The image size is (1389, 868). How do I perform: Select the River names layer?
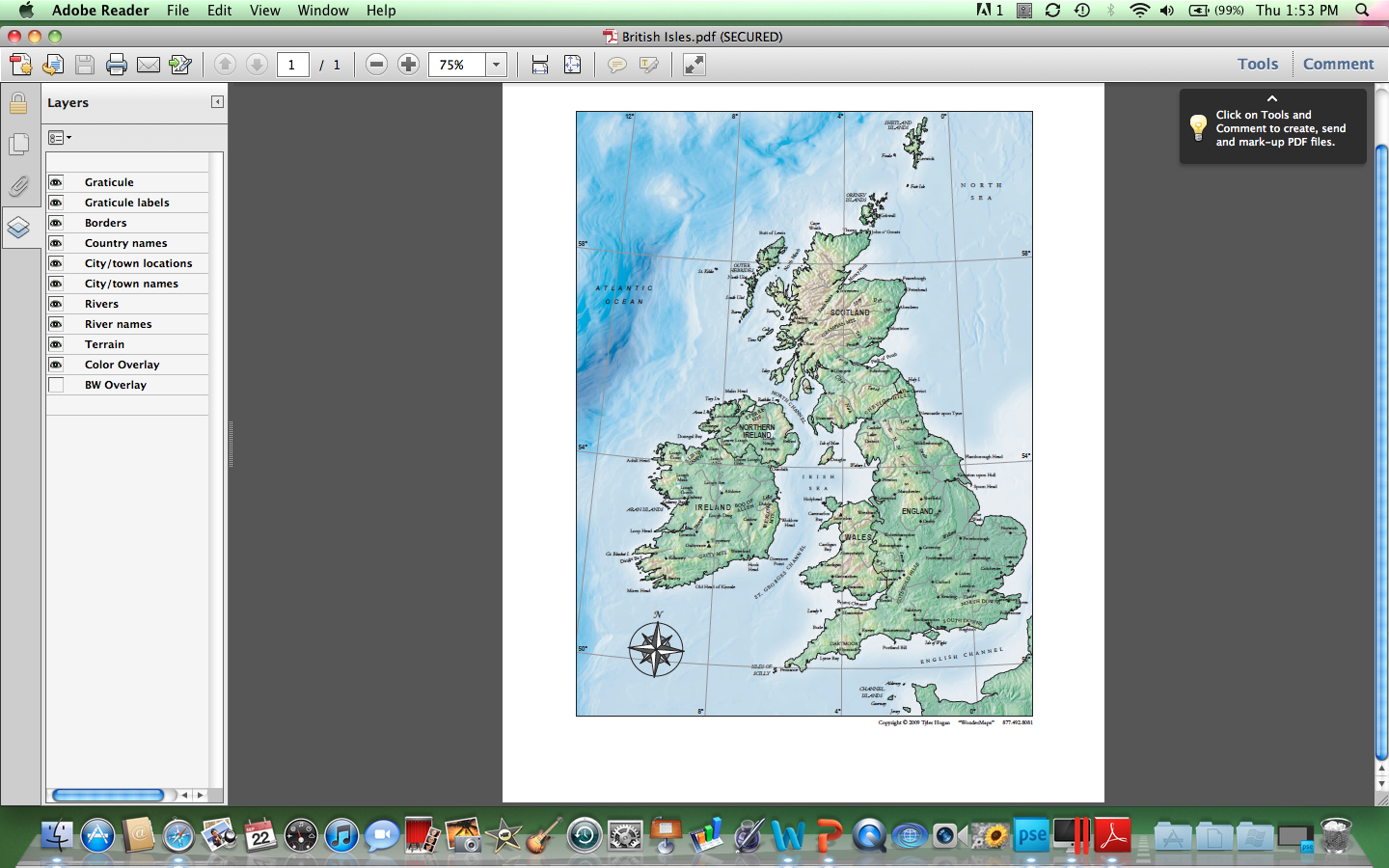tap(118, 324)
